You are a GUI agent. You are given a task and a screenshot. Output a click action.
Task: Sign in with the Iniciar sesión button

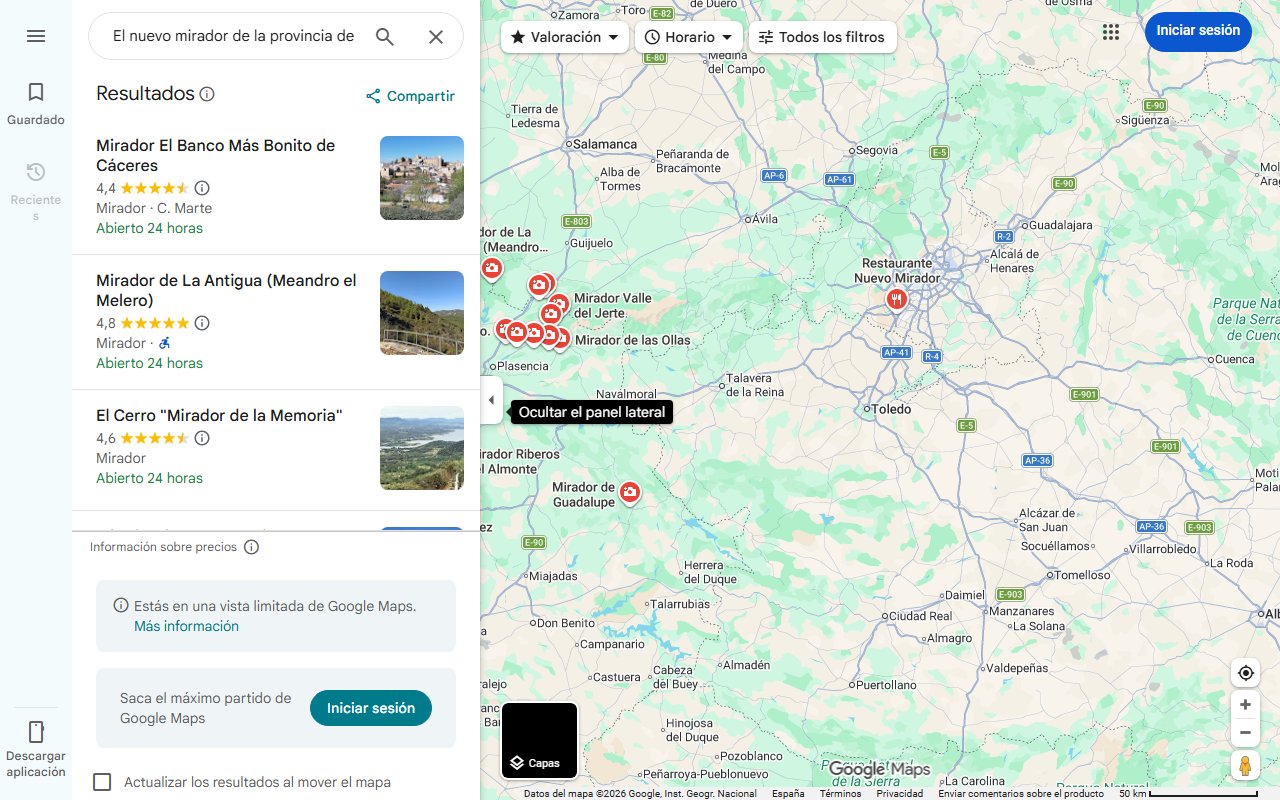1198,31
